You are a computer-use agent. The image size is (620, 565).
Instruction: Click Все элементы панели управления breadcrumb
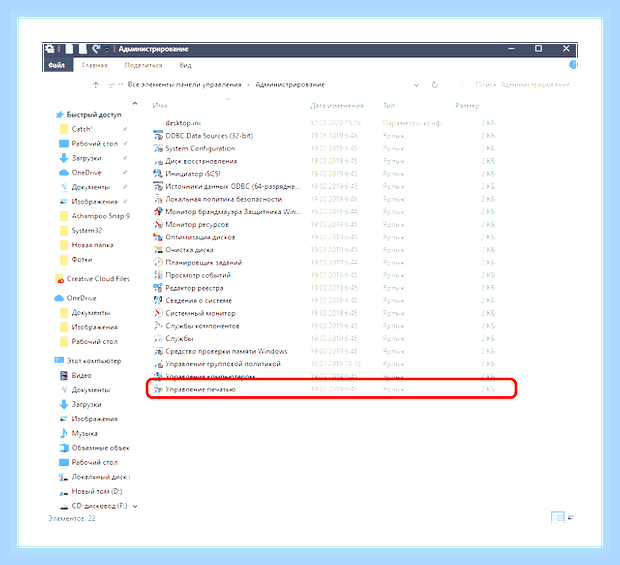point(184,85)
